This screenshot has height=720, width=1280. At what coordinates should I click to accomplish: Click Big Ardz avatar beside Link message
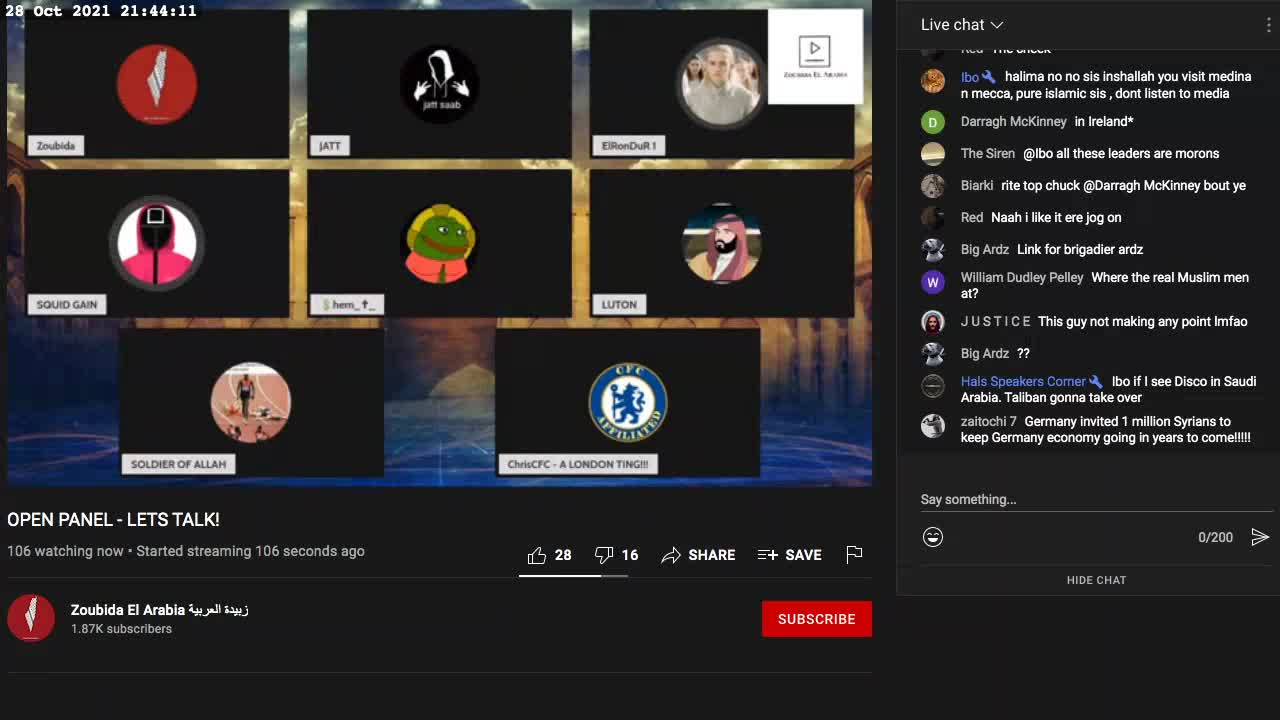(933, 250)
